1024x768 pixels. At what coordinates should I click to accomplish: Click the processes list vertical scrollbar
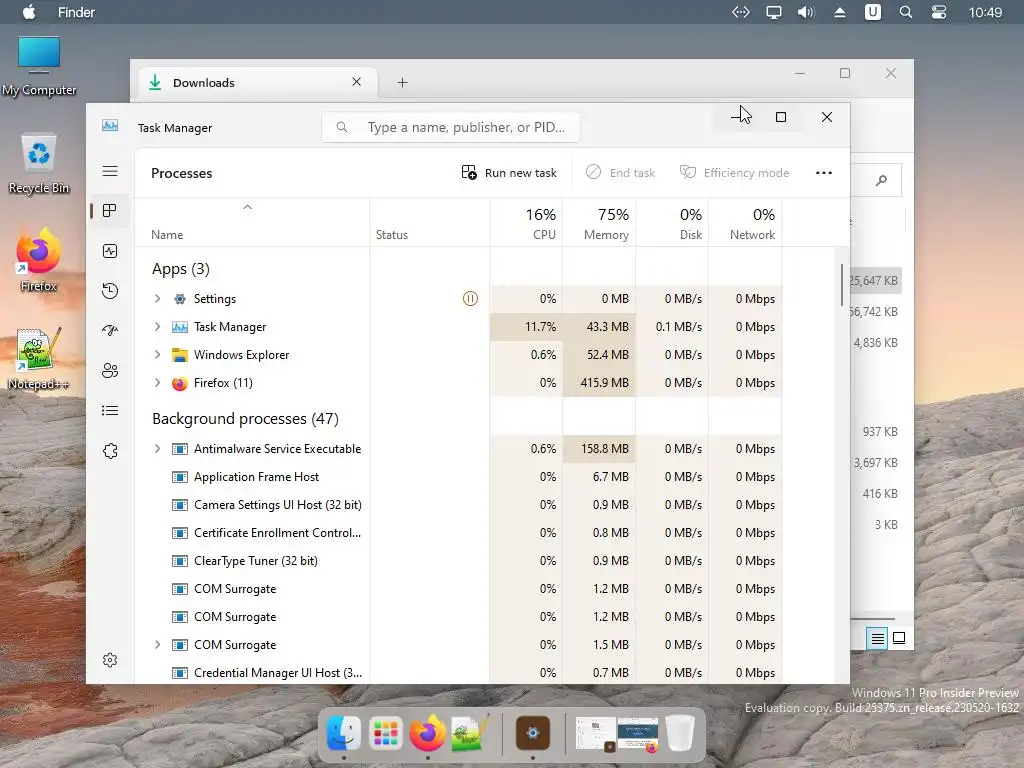tap(842, 284)
